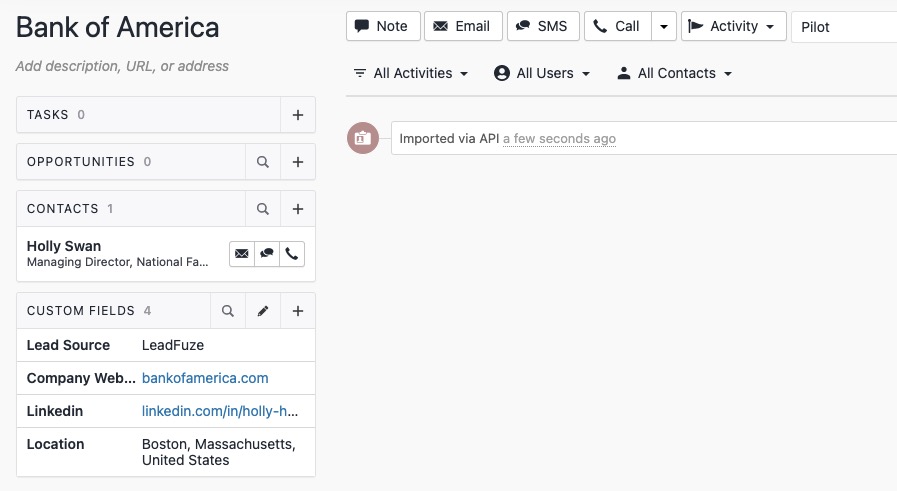Click Holly Swan's Managing Director job title
The height and width of the screenshot is (491, 897).
pyautogui.click(x=117, y=262)
